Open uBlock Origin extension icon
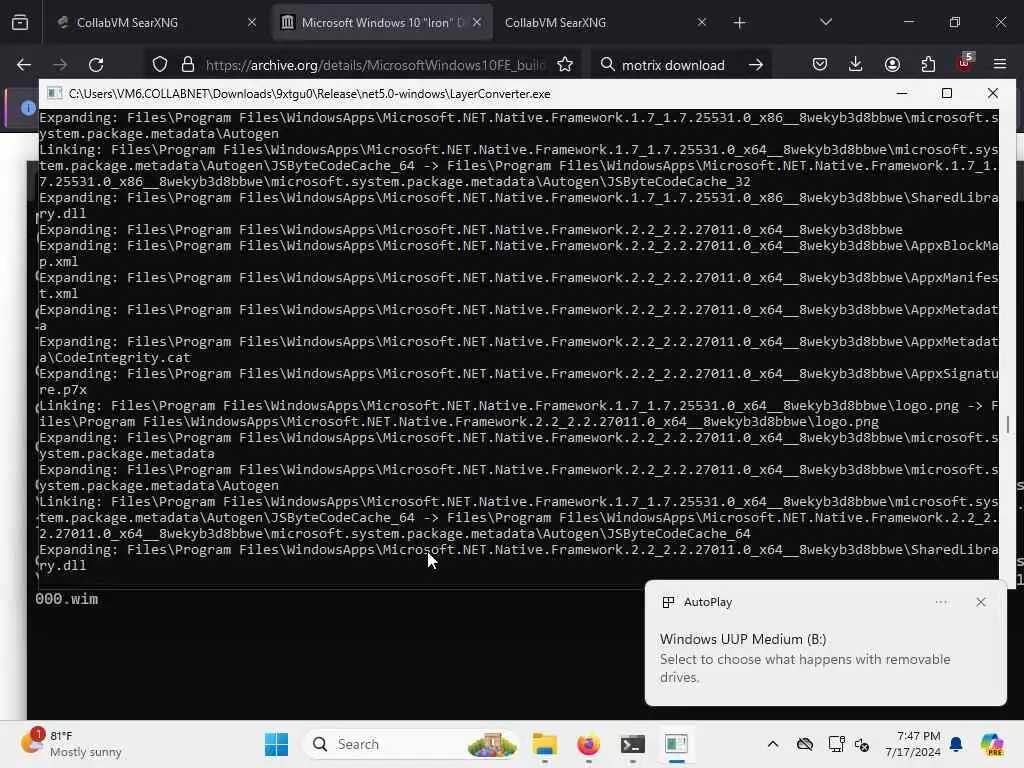The image size is (1024, 768). pyautogui.click(x=965, y=63)
